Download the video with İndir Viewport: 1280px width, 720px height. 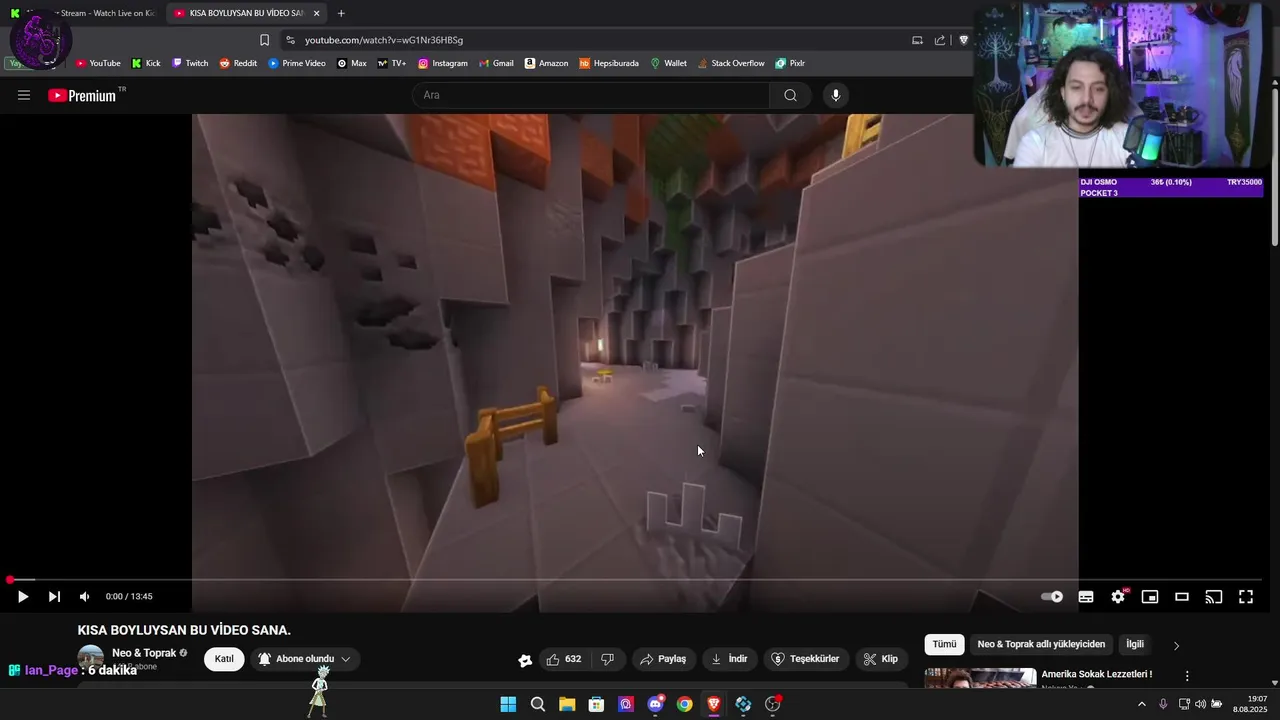tap(729, 659)
